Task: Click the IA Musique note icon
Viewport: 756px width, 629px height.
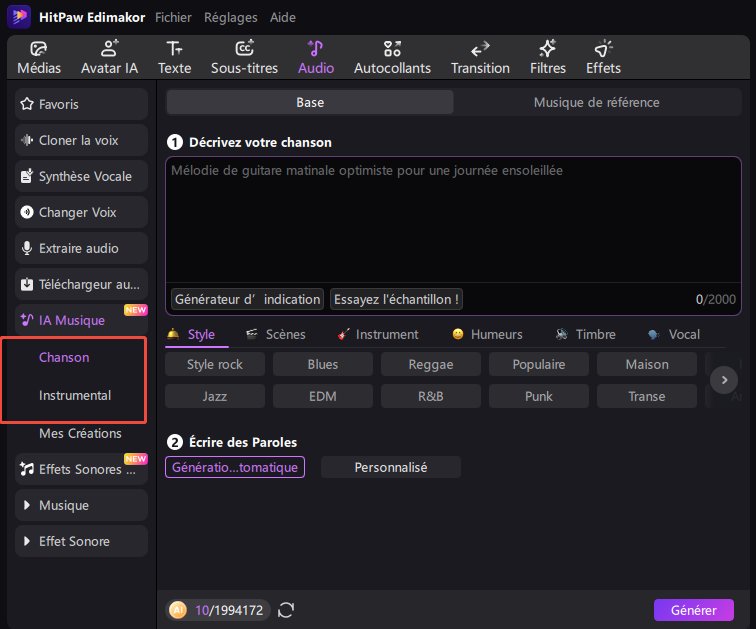Action: (27, 320)
